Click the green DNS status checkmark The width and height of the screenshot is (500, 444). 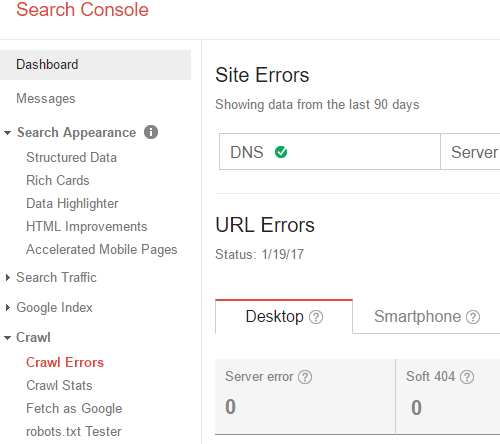point(281,152)
